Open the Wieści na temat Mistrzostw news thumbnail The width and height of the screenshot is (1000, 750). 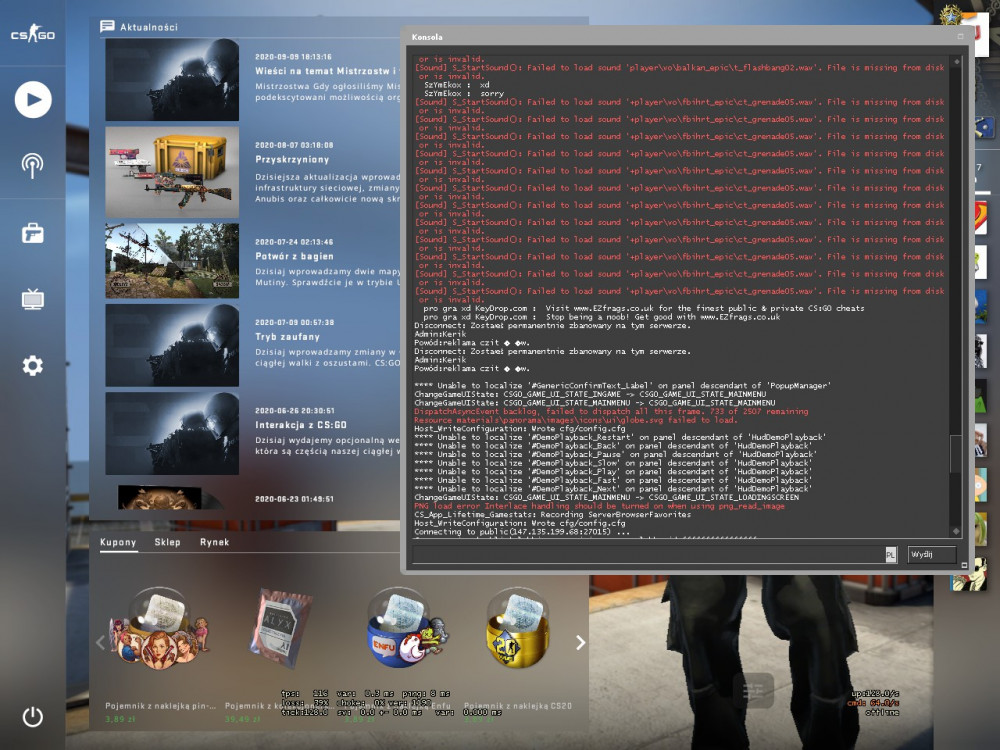point(172,80)
